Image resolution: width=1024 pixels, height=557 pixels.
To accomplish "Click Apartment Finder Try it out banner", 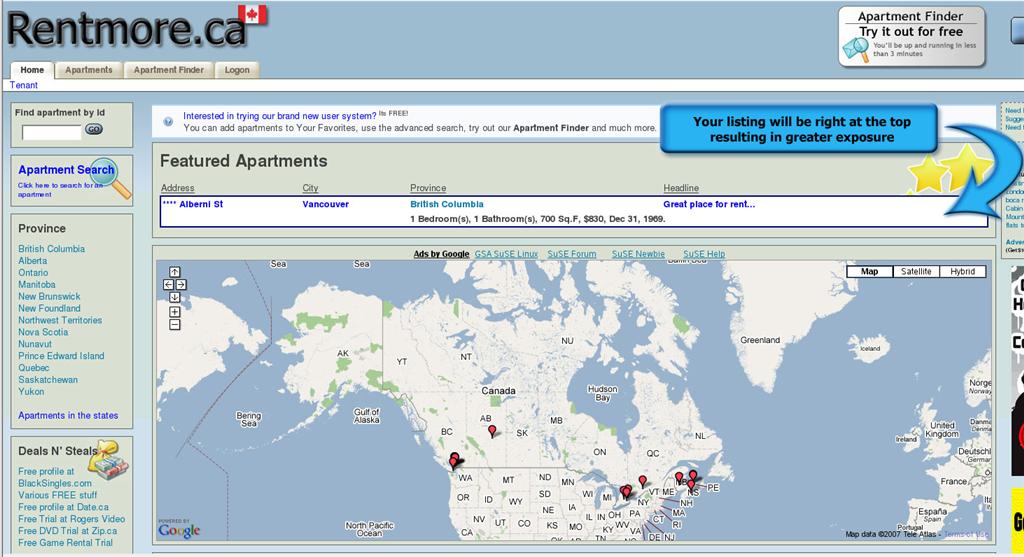I will click(912, 37).
